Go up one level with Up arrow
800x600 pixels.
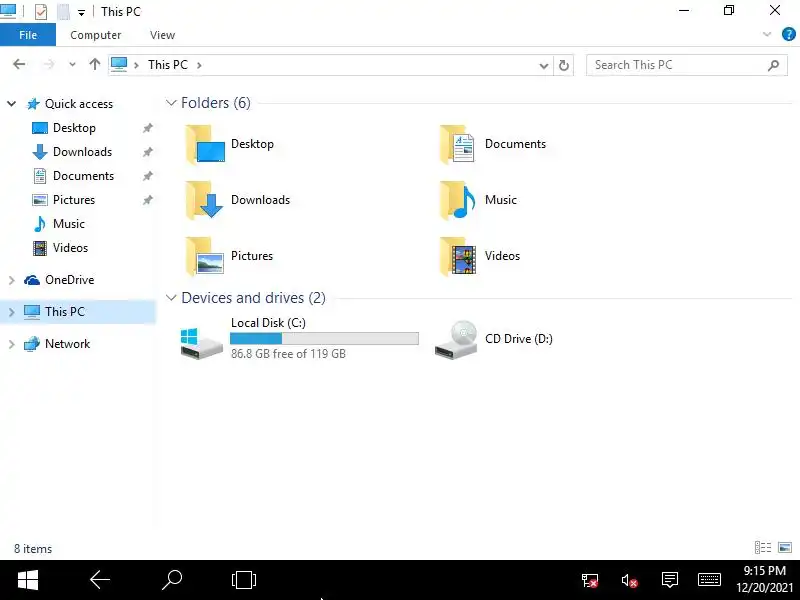tap(94, 64)
